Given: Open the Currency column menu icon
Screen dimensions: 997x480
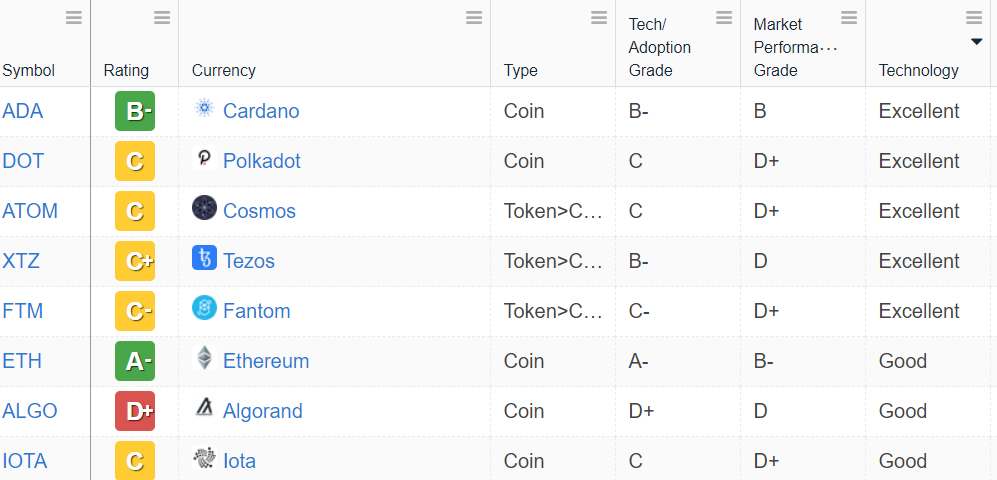Looking at the screenshot, I should (474, 18).
